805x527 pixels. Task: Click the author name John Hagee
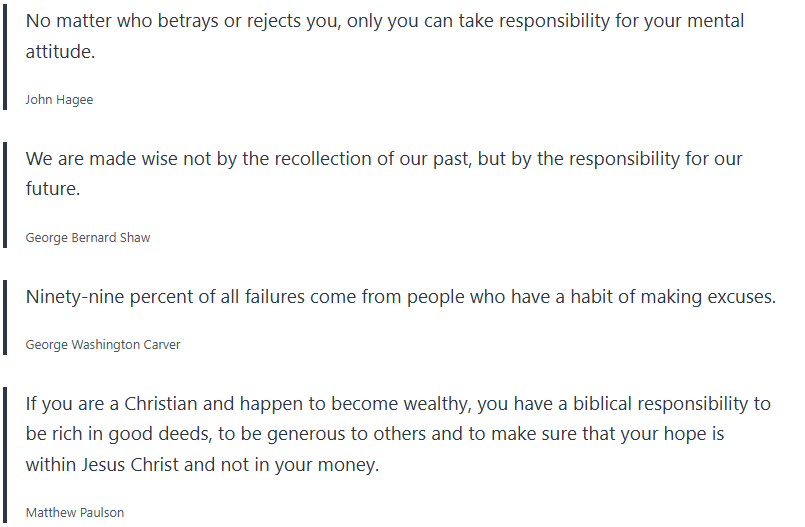[x=59, y=100]
